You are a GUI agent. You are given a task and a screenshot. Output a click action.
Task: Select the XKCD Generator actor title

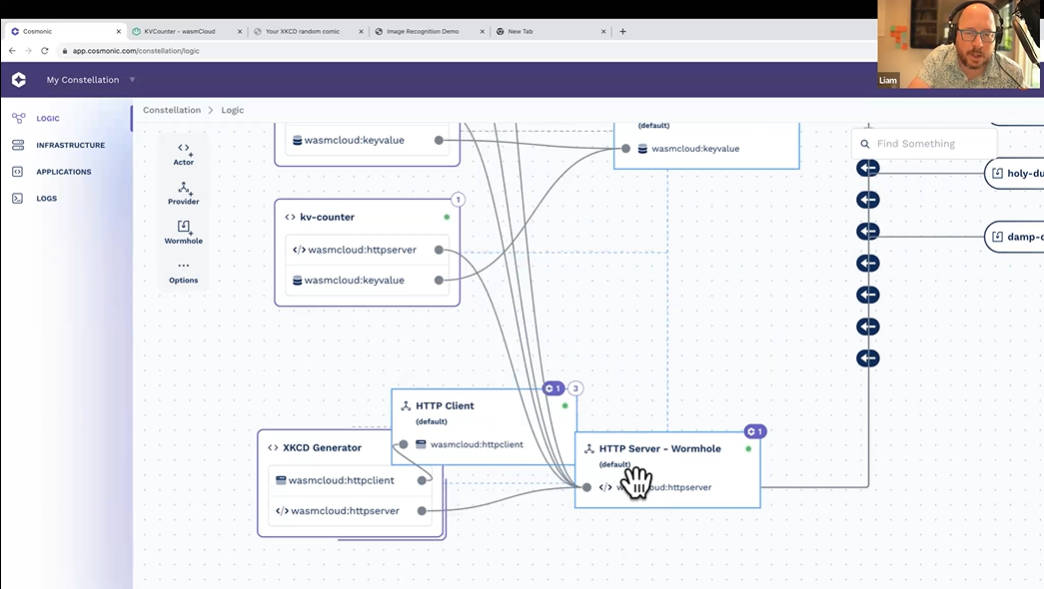(x=322, y=447)
